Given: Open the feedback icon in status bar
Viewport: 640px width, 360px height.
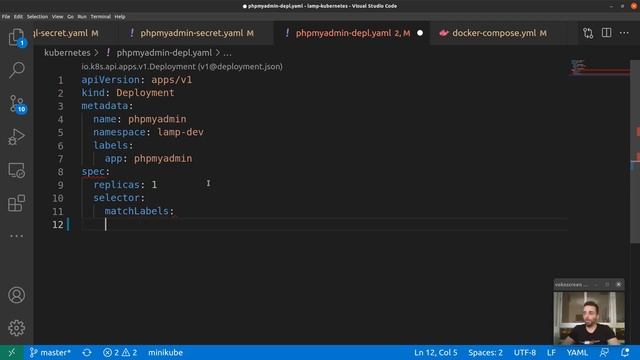Looking at the screenshot, I should [604, 352].
